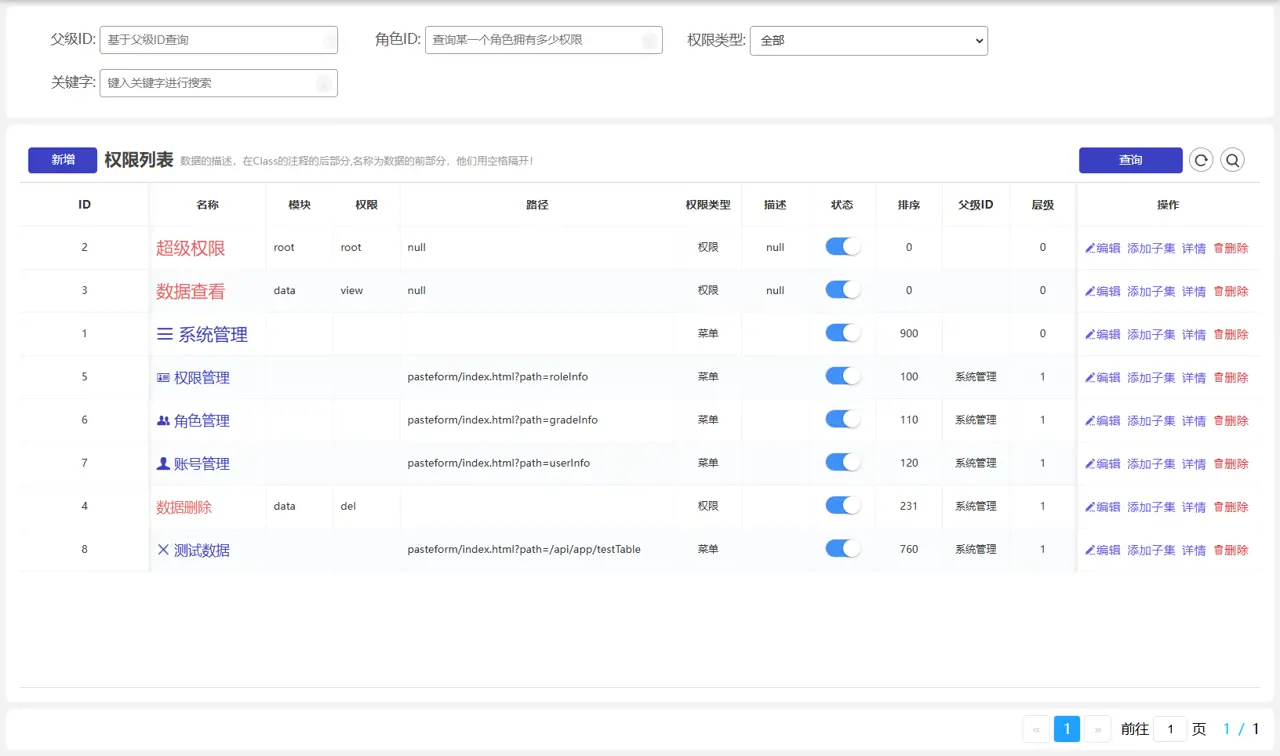Click the people icon before 角色管理
1280x756 pixels.
[x=163, y=420]
